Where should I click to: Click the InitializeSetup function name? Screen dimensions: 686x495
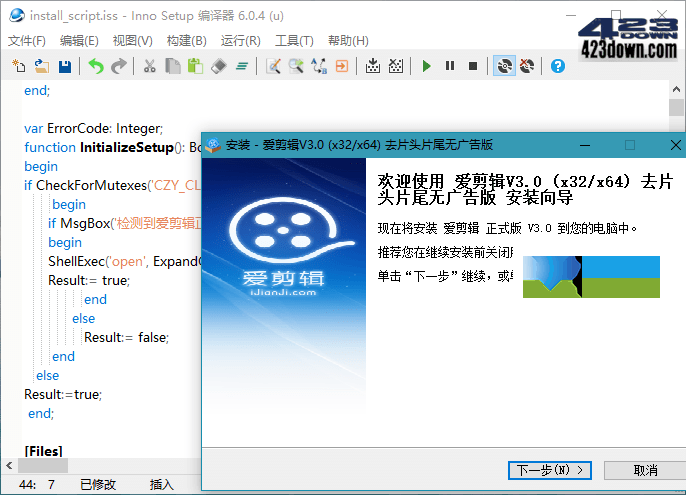pyautogui.click(x=127, y=147)
